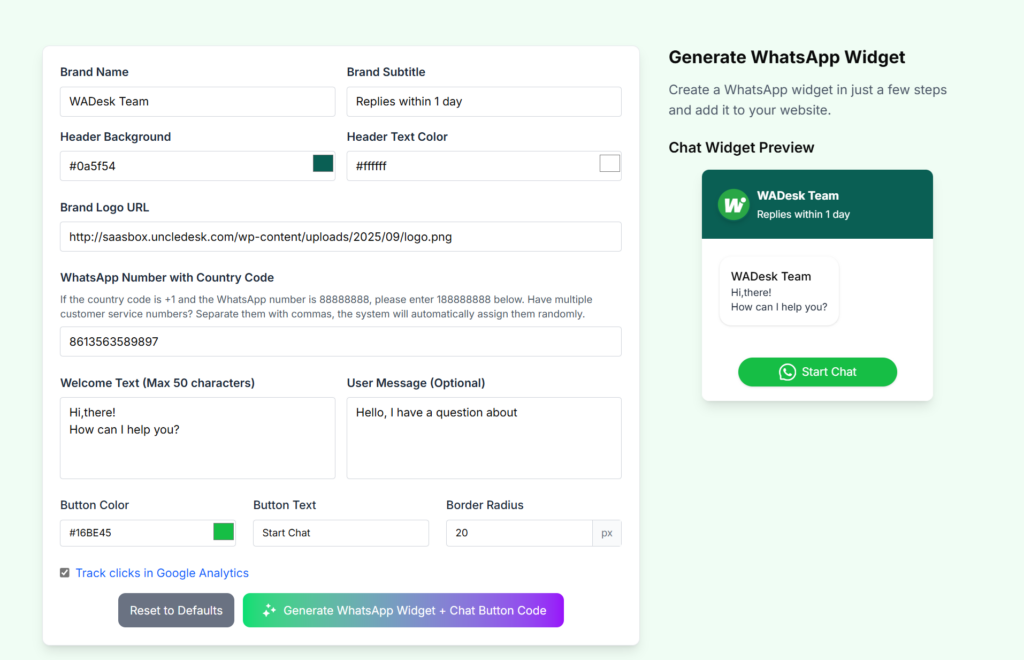Click Reset to Defaults button
The width and height of the screenshot is (1024, 660).
[x=176, y=610]
